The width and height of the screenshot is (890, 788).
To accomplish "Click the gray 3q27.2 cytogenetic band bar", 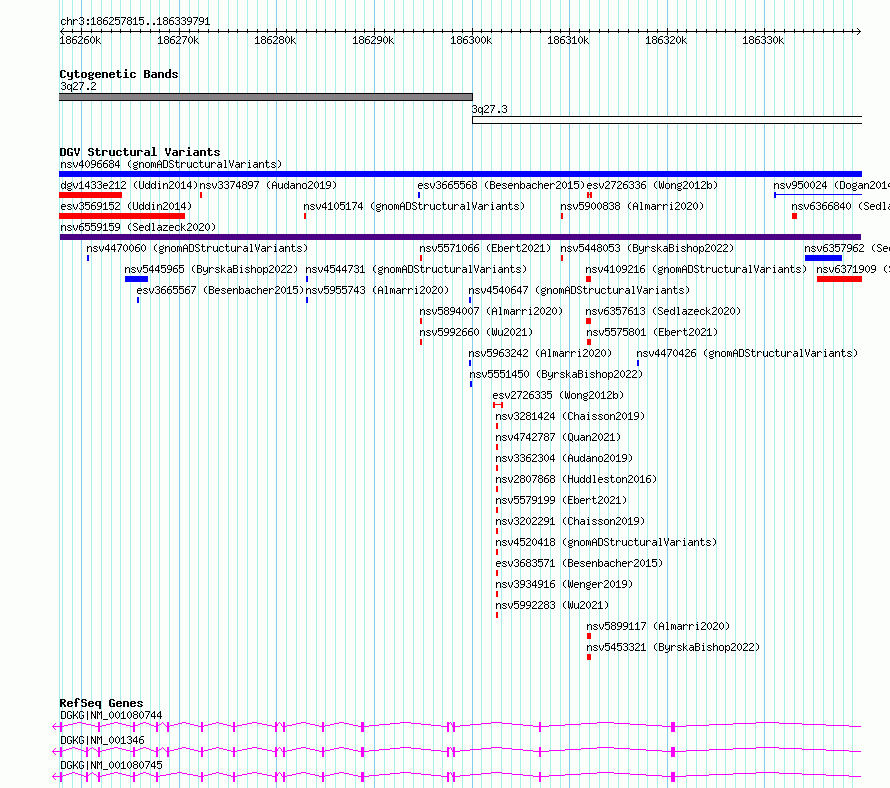I will 266,97.
